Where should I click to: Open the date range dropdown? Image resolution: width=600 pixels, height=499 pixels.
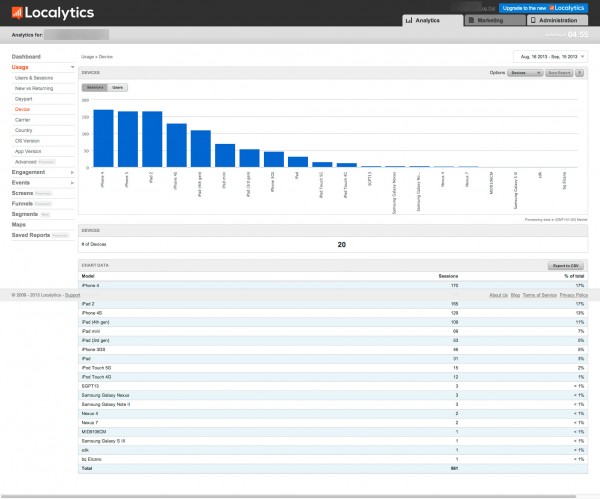tap(550, 57)
